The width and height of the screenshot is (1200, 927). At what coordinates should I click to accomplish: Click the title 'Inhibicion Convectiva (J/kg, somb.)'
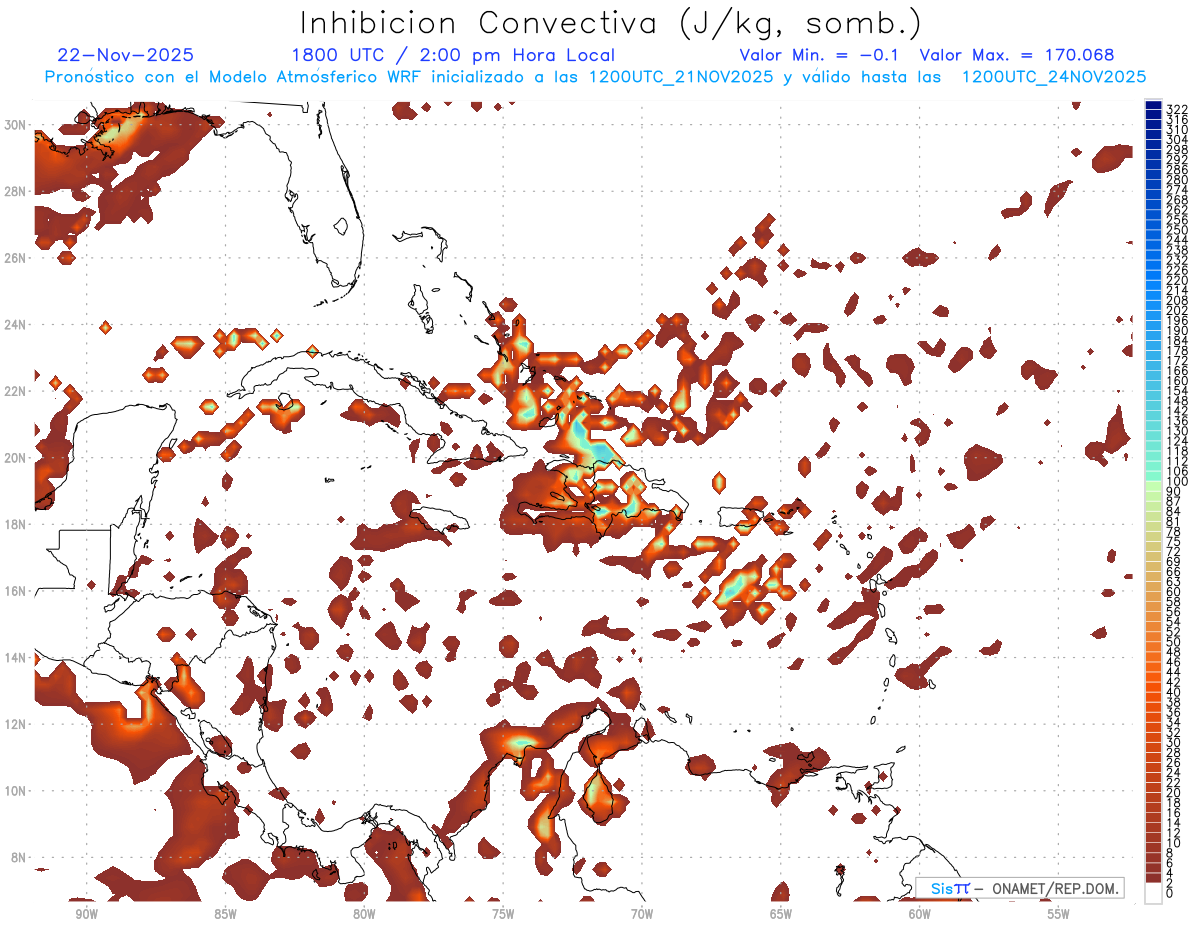(610, 22)
